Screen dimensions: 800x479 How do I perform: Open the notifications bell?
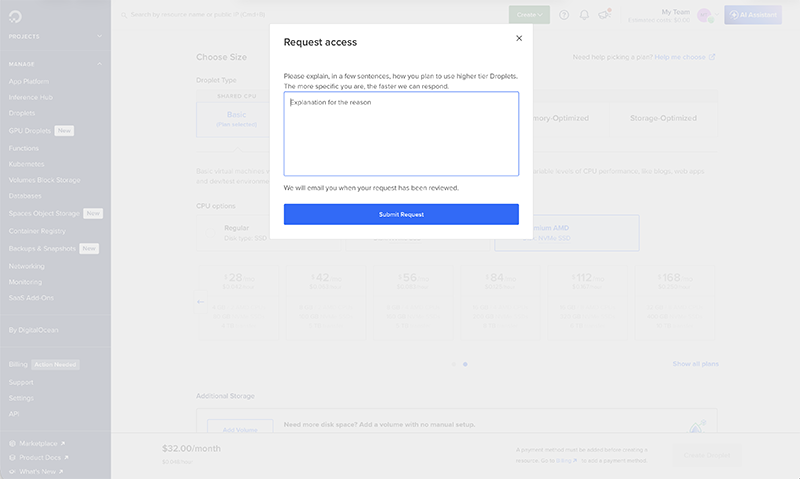tap(584, 15)
